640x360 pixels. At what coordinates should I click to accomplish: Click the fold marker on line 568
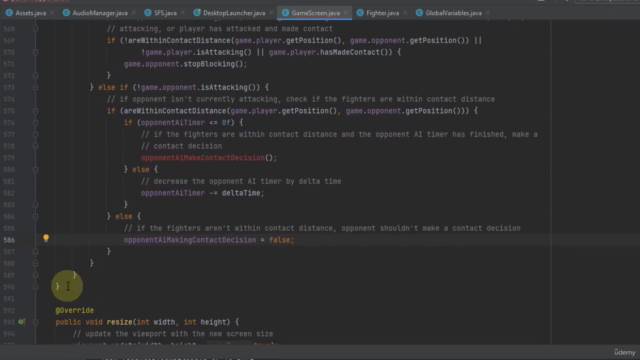point(36,29)
